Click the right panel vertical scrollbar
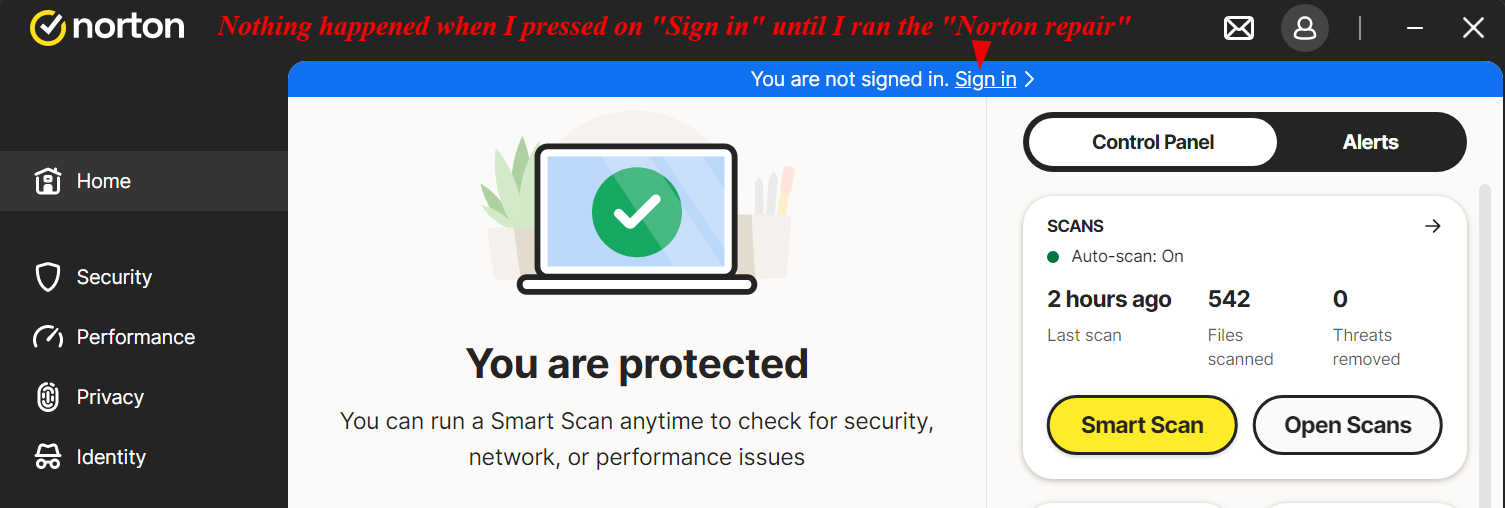Image resolution: width=1505 pixels, height=508 pixels. [1484, 340]
